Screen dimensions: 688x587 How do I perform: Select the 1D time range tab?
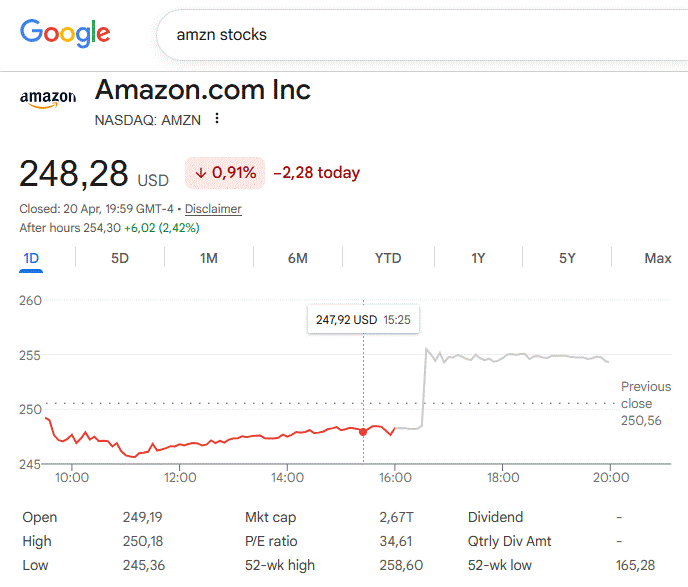coord(31,258)
